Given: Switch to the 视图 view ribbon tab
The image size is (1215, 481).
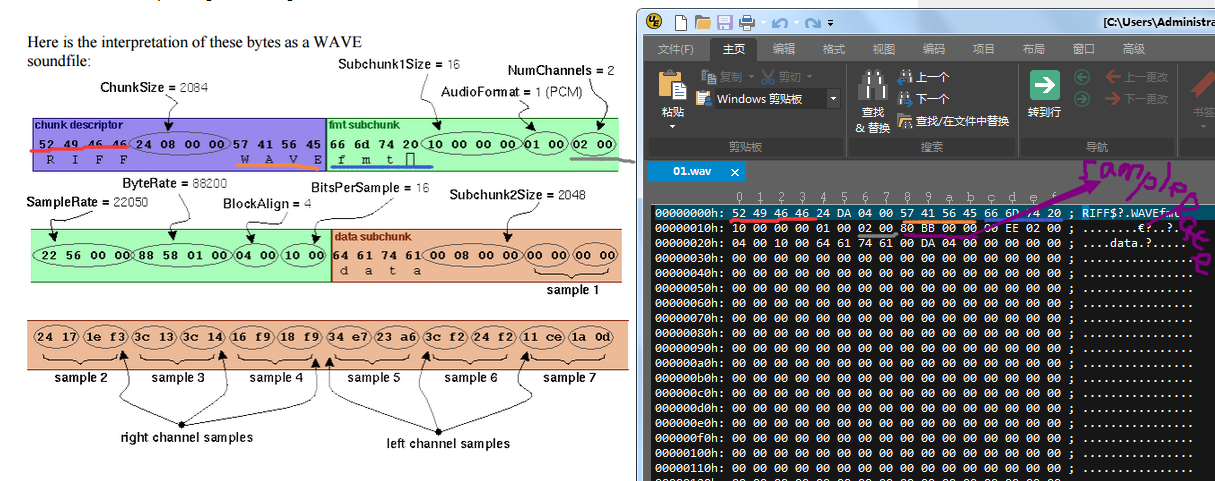Looking at the screenshot, I should tap(883, 49).
